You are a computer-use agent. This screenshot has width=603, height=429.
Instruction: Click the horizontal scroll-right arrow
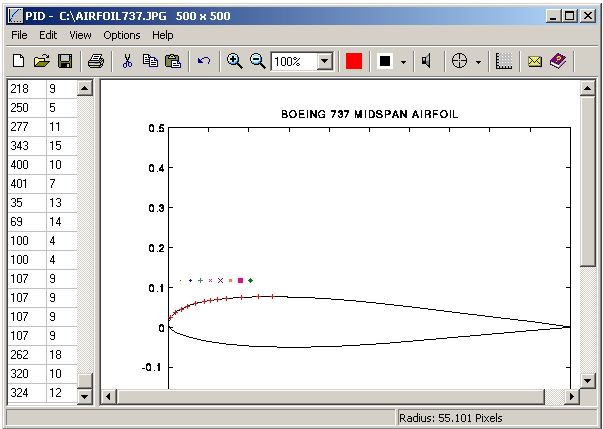[573, 396]
